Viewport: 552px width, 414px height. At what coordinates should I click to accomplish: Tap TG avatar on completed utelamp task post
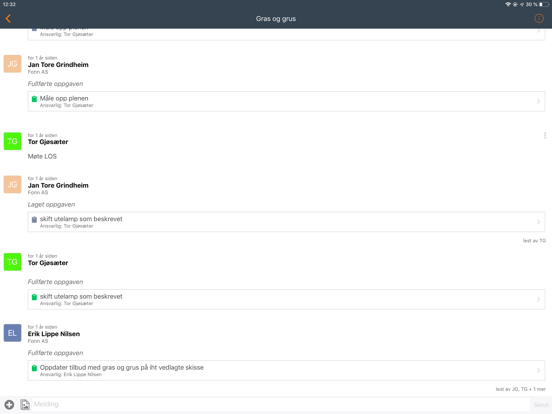pyautogui.click(x=12, y=262)
